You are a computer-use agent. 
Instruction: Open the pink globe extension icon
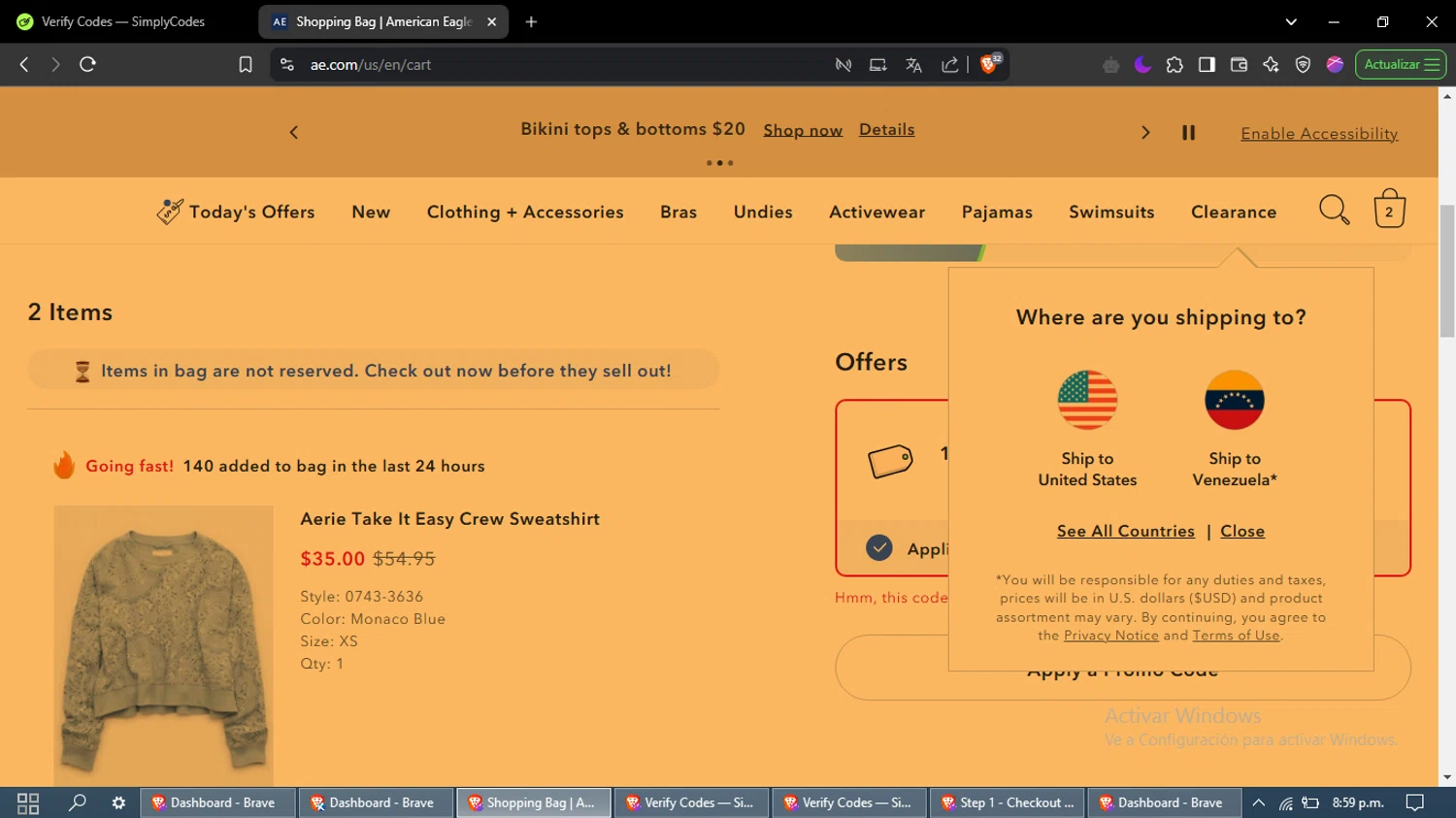1335,65
